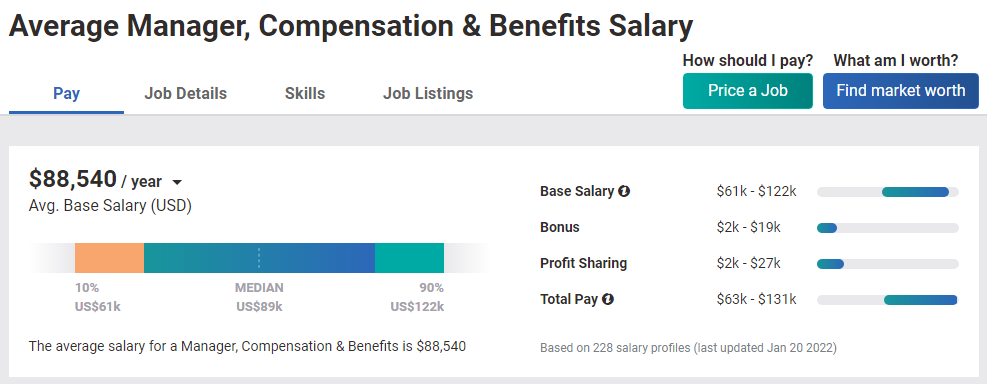This screenshot has width=987, height=384.
Task: Click the Base Salary info icon
Action: (624, 191)
